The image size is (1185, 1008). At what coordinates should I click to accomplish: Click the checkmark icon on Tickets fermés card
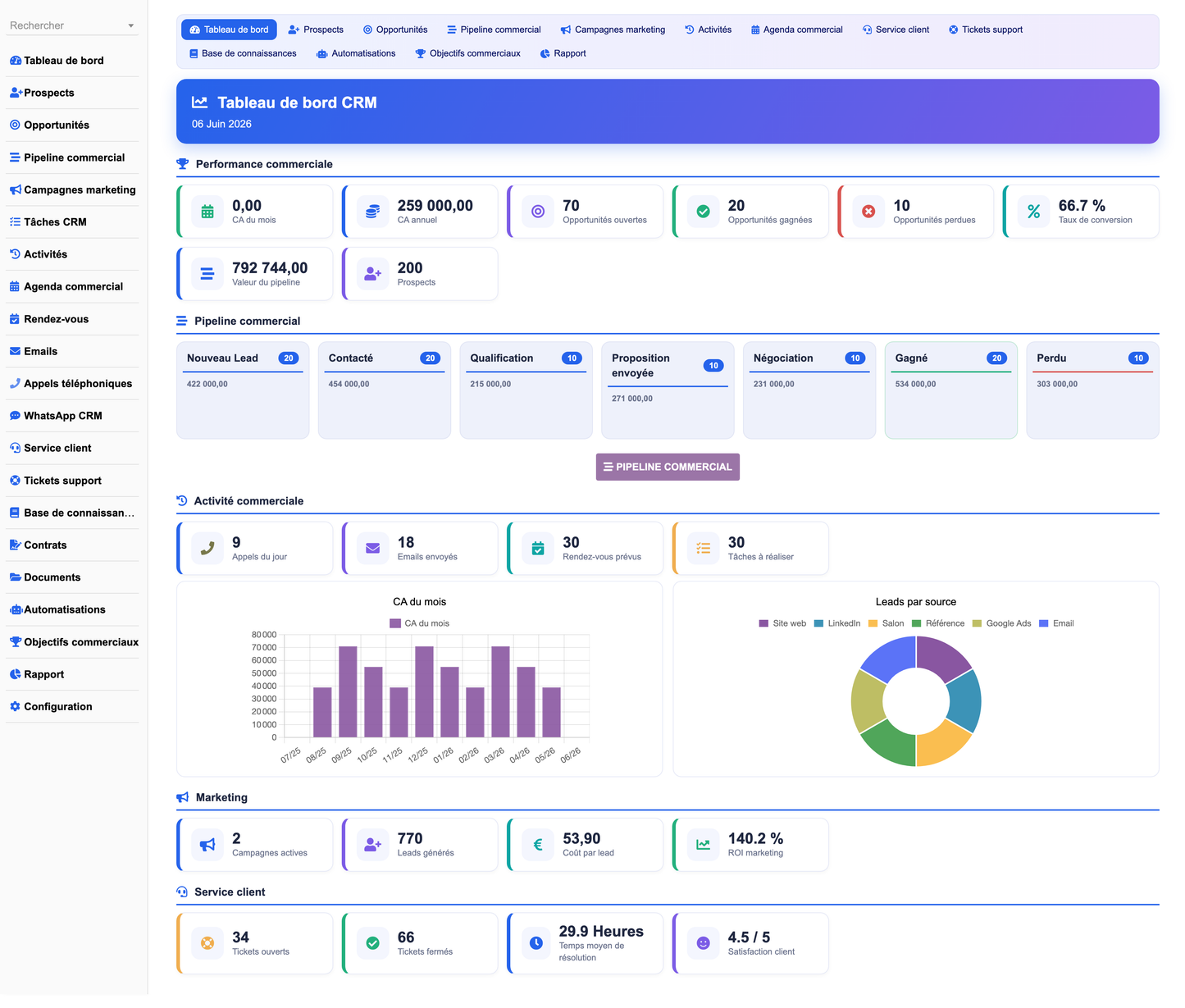point(372,943)
